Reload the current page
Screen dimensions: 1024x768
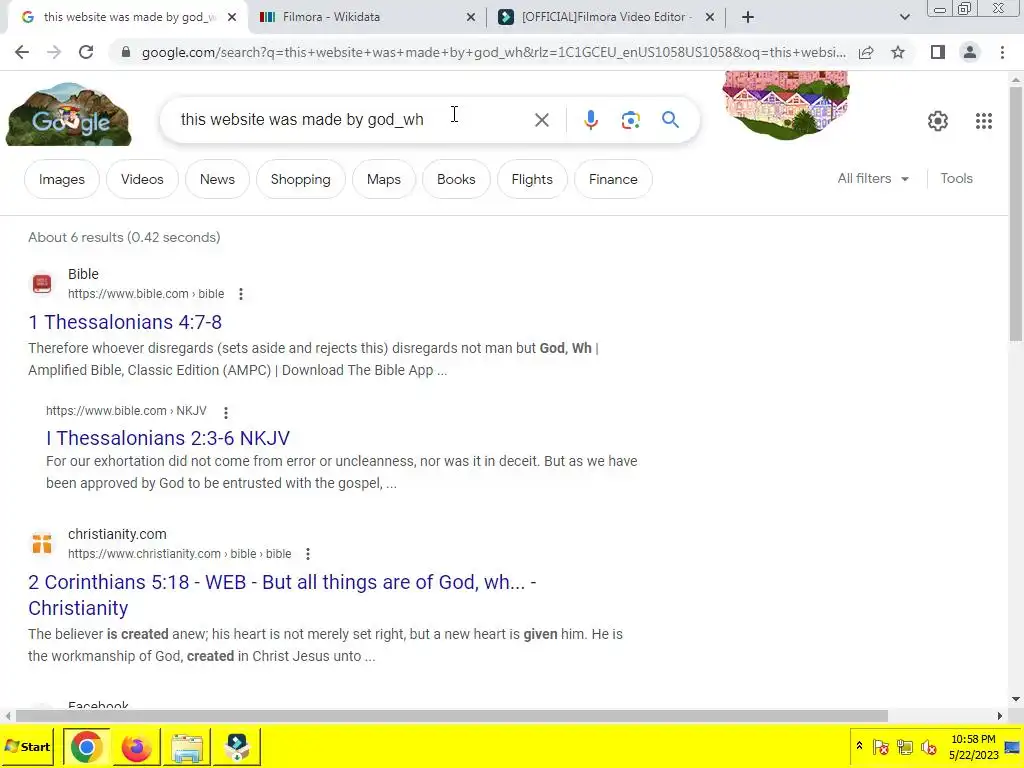point(86,52)
